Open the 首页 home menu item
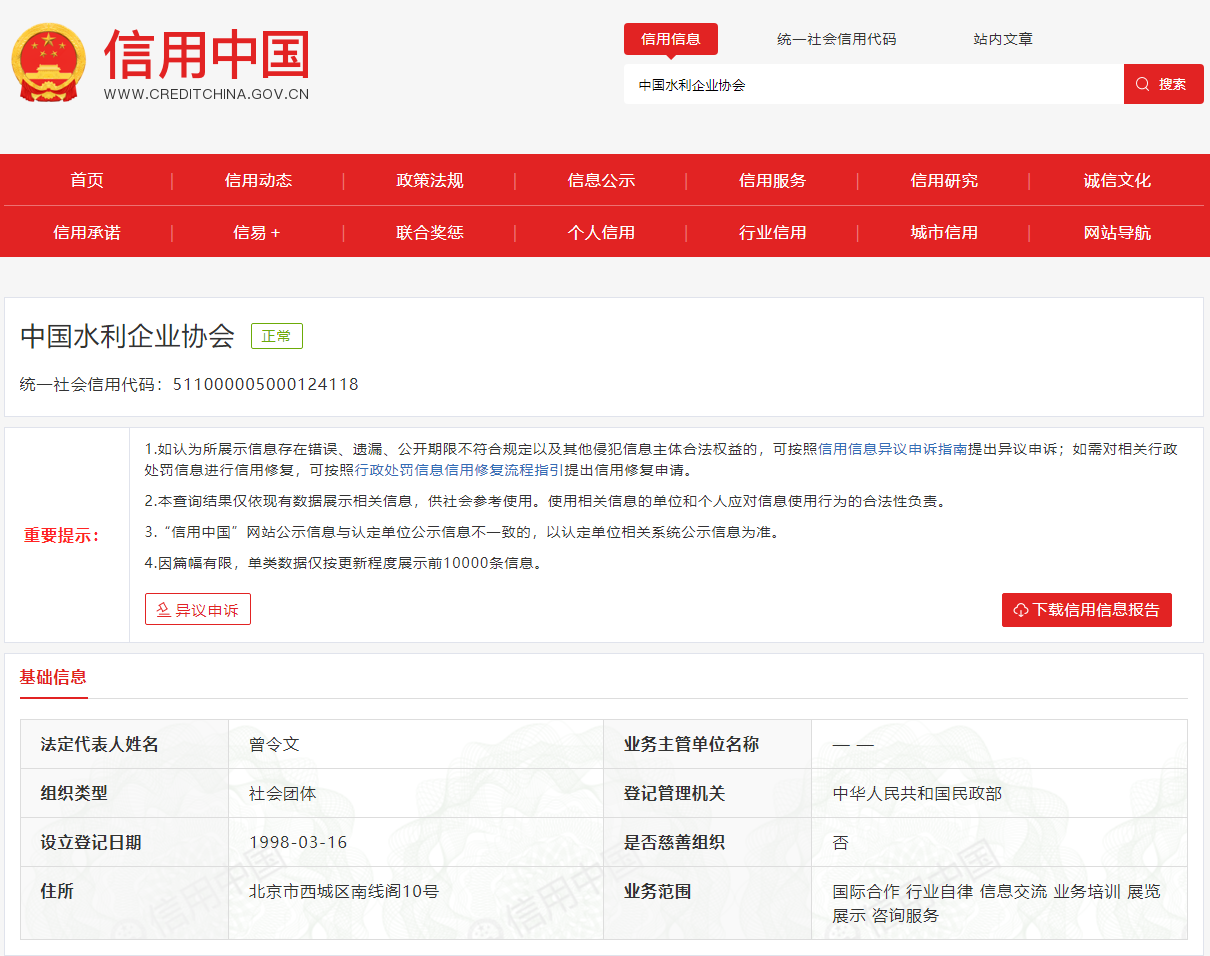The image size is (1210, 956). (x=87, y=181)
